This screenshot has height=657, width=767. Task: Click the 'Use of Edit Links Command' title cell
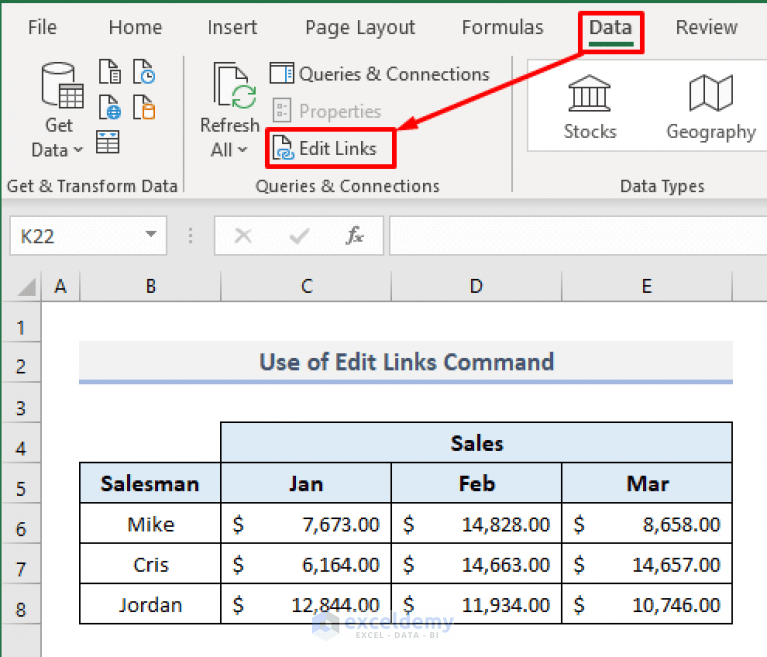point(406,362)
